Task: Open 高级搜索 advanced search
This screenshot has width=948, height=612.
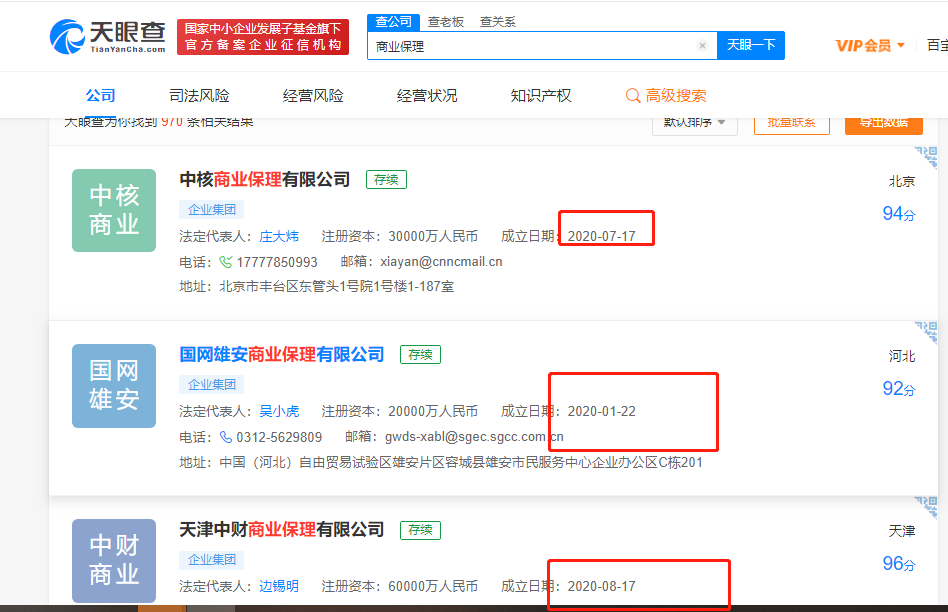Action: point(666,96)
